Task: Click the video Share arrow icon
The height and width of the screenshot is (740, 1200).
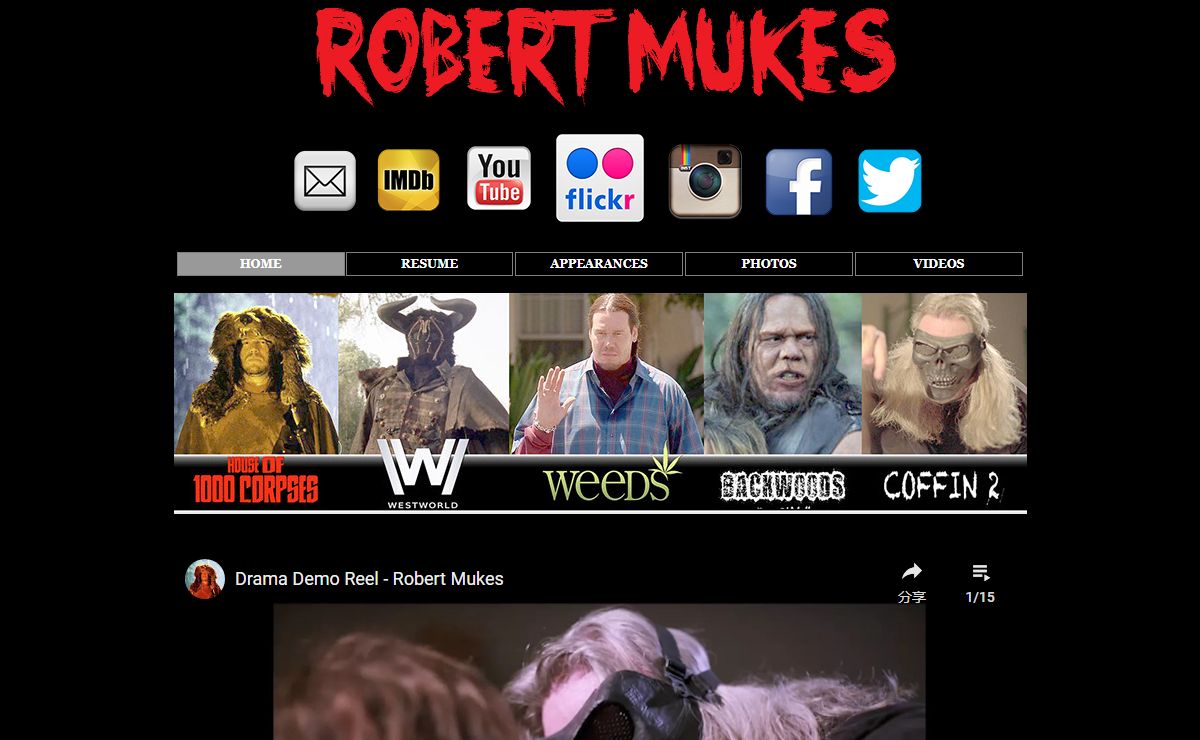Action: [911, 573]
